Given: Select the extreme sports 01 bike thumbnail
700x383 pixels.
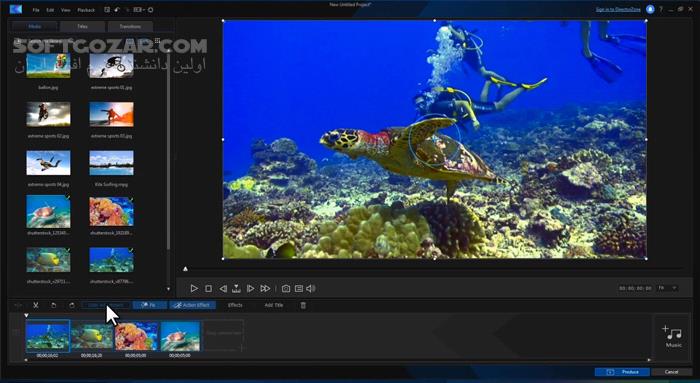Looking at the screenshot, I should tap(111, 66).
